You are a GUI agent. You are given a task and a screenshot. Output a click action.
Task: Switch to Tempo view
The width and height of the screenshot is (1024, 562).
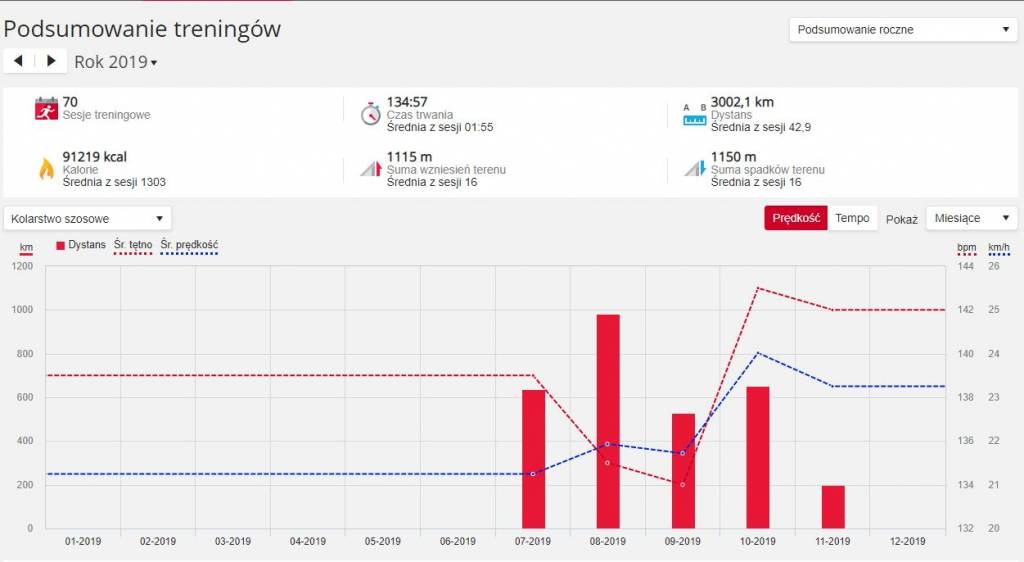coord(852,218)
